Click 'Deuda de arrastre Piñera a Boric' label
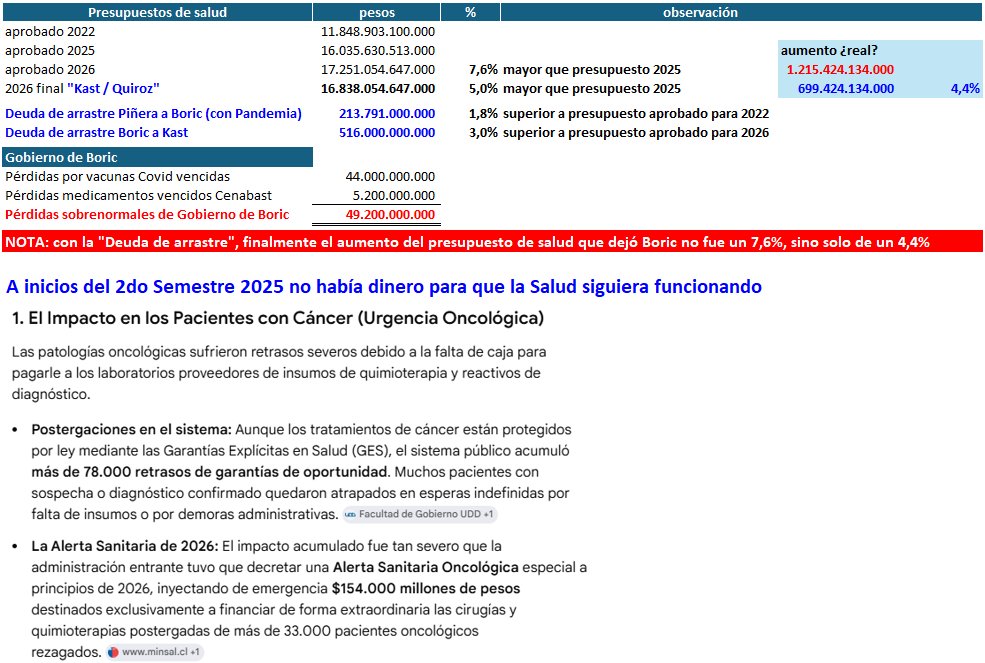The height and width of the screenshot is (663, 985). click(153, 113)
